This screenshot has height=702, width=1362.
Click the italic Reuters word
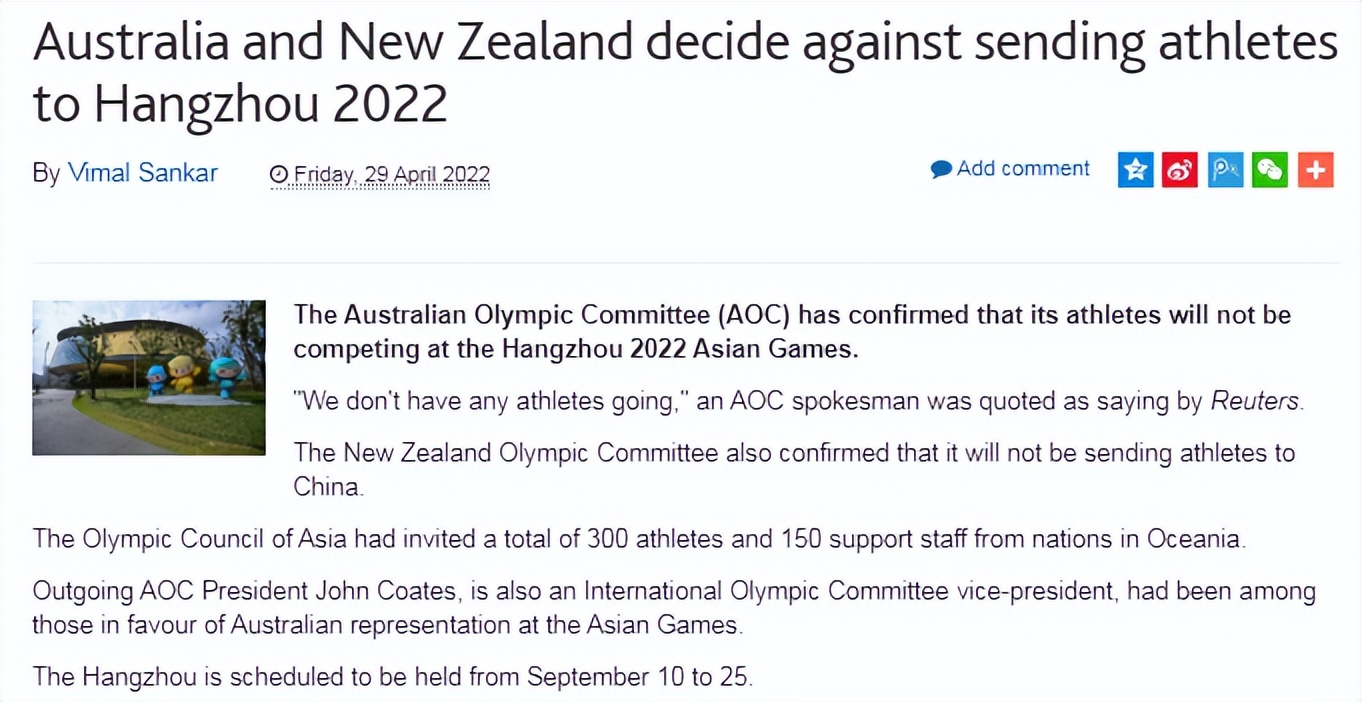click(x=1255, y=402)
